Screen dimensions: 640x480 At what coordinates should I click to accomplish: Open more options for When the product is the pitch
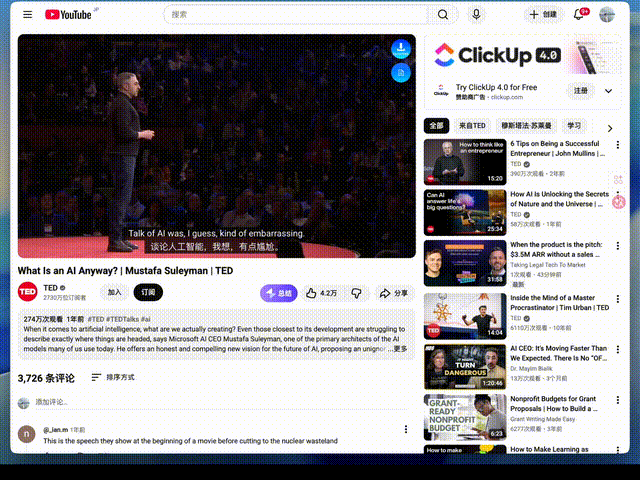tap(618, 246)
